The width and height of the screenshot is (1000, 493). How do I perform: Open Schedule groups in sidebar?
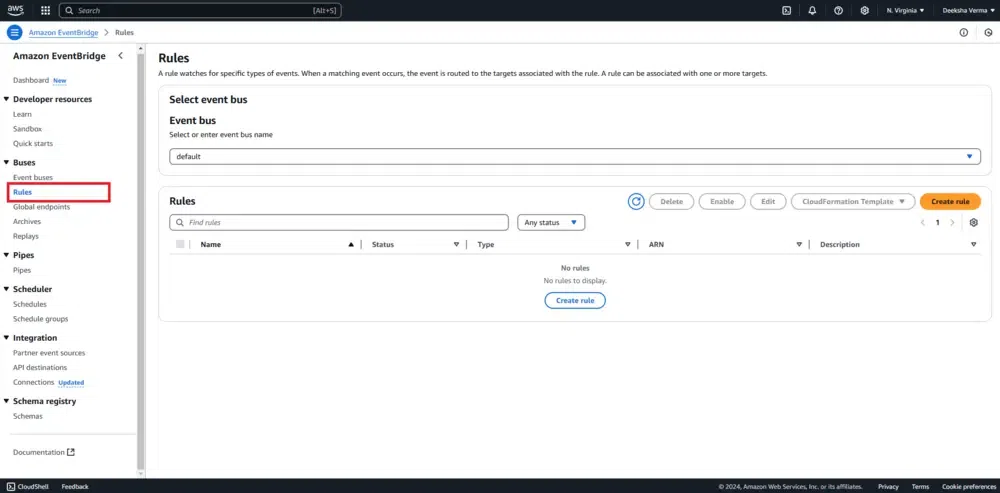[41, 319]
